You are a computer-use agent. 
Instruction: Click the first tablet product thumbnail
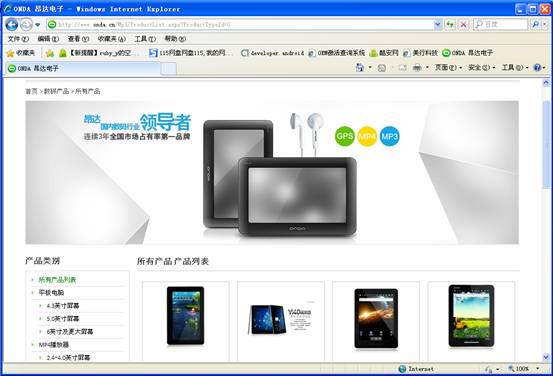click(x=186, y=316)
